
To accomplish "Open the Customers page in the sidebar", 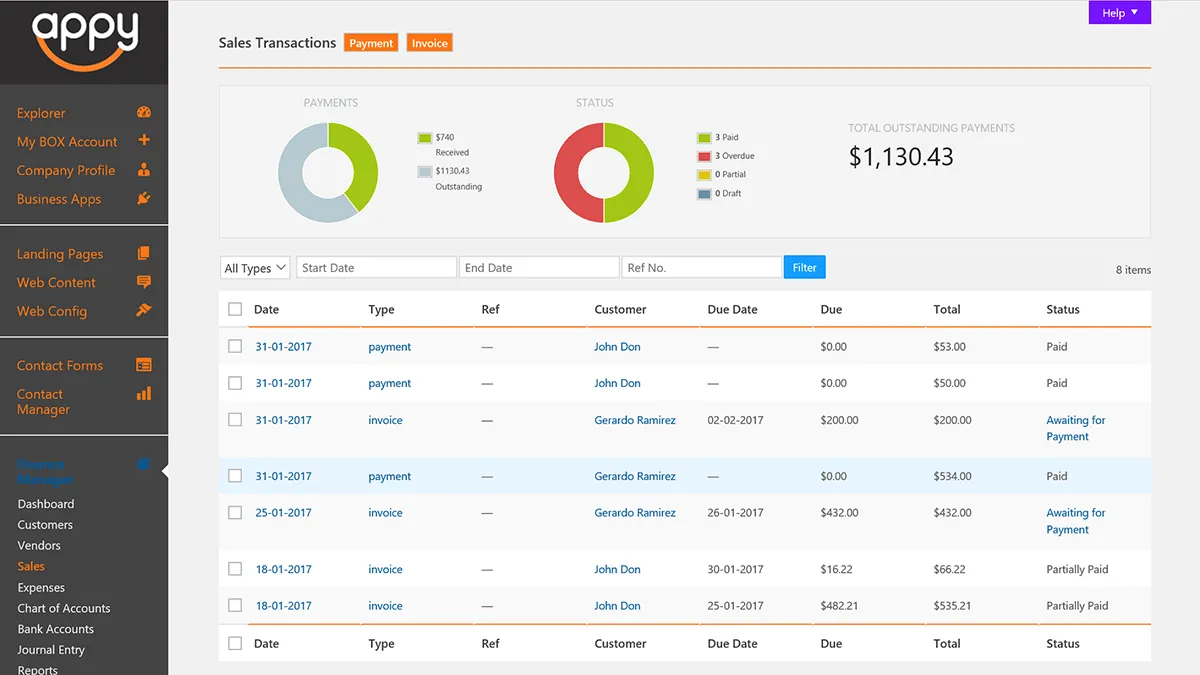I will click(x=45, y=525).
